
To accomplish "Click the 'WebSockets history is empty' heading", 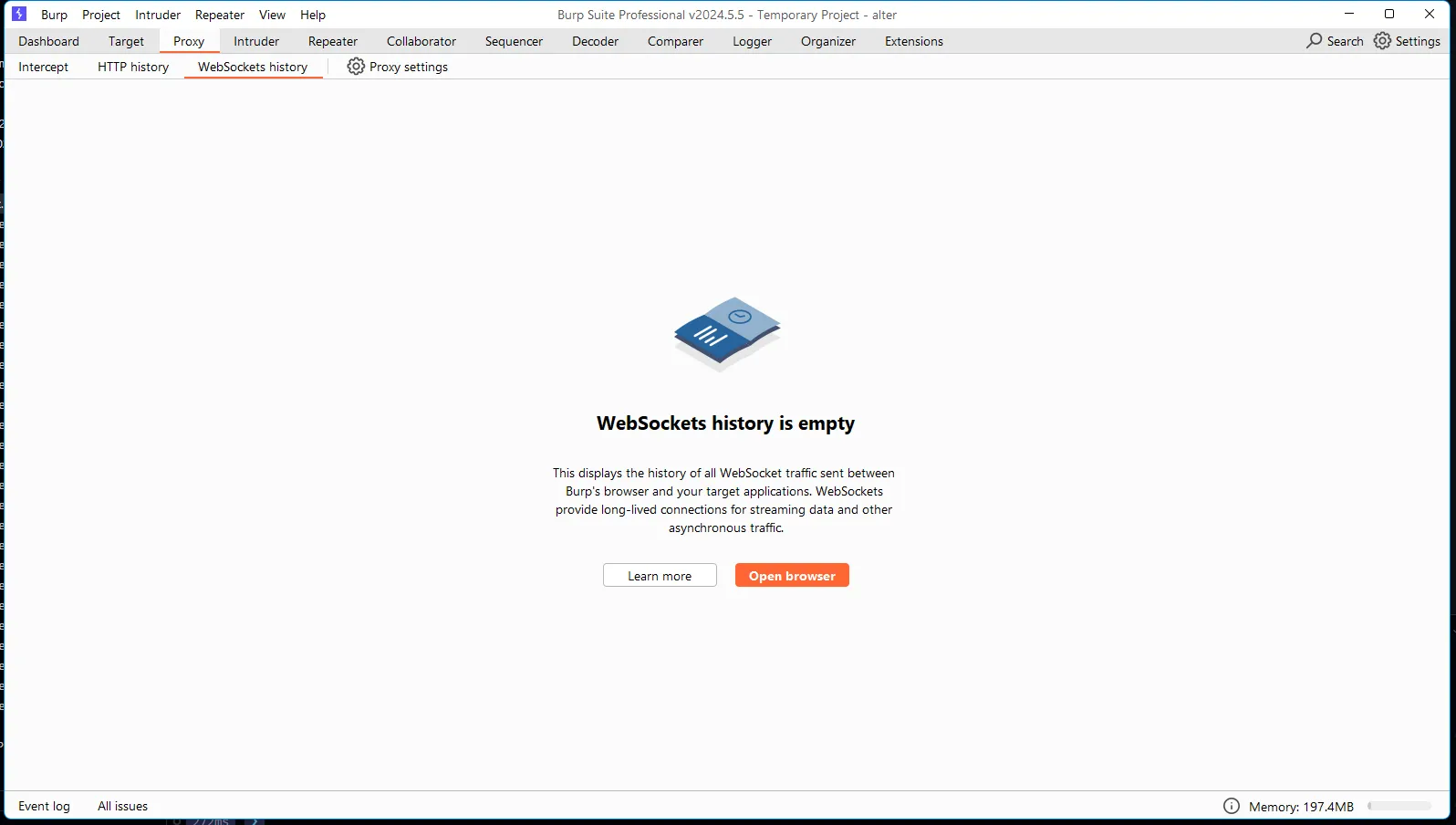I will click(725, 423).
